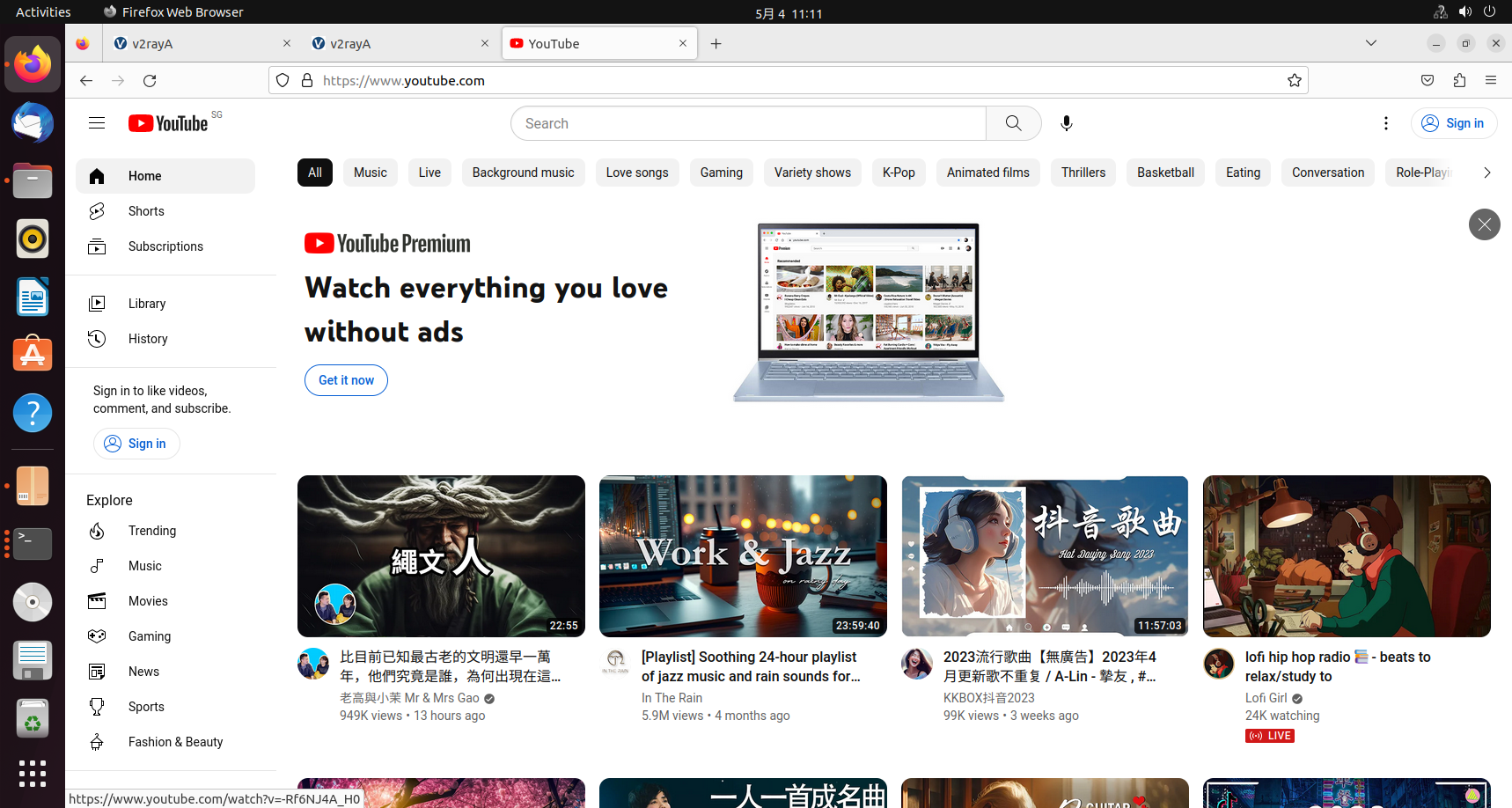
Task: Reload the page in Firefox
Action: click(150, 80)
